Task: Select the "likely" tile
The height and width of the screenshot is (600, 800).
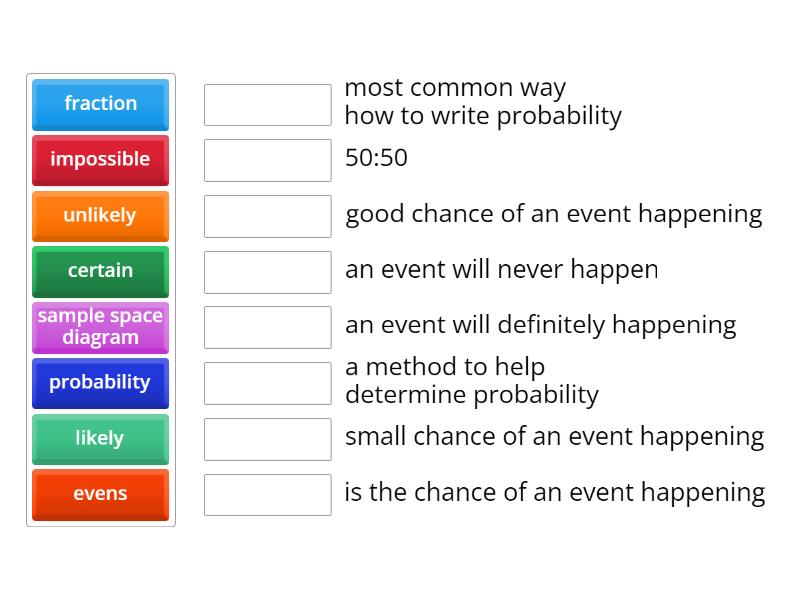Action: (100, 439)
